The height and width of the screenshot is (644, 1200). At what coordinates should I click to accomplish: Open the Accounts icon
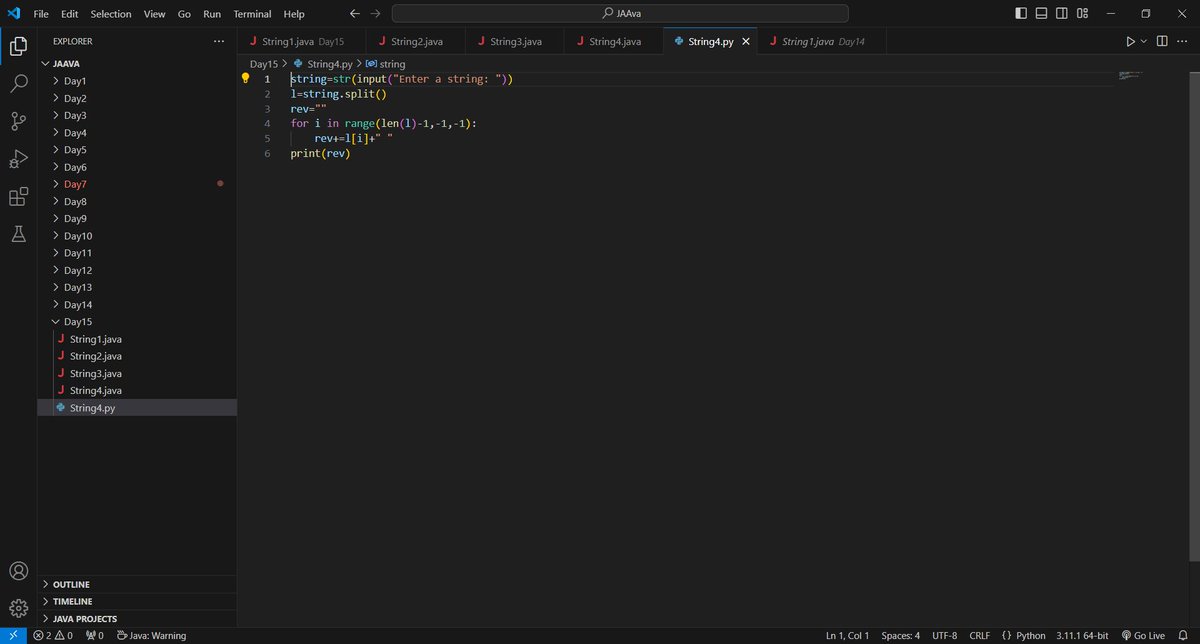tap(18, 571)
